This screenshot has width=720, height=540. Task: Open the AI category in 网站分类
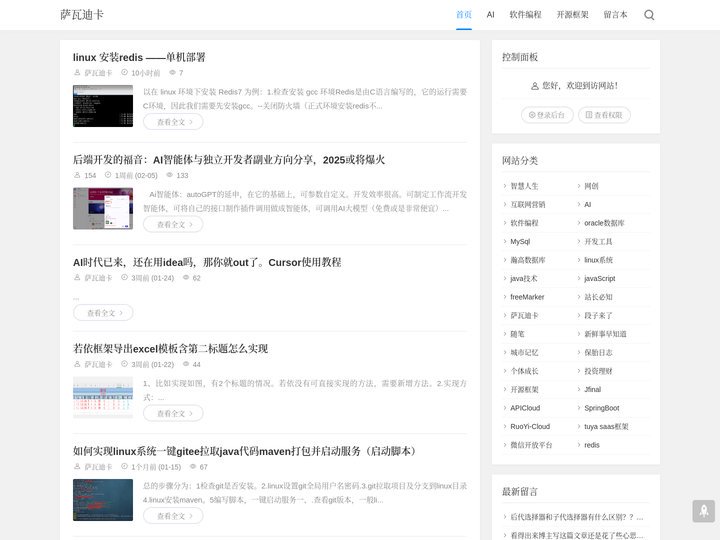588,204
